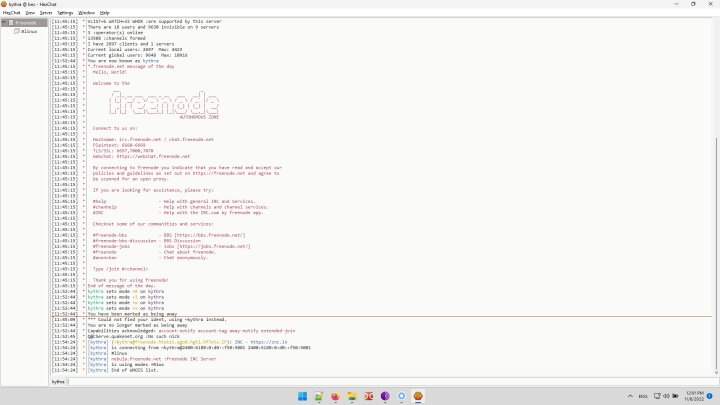The width and height of the screenshot is (720, 405).
Task: Open Firefox from the taskbar
Action: coord(335,396)
